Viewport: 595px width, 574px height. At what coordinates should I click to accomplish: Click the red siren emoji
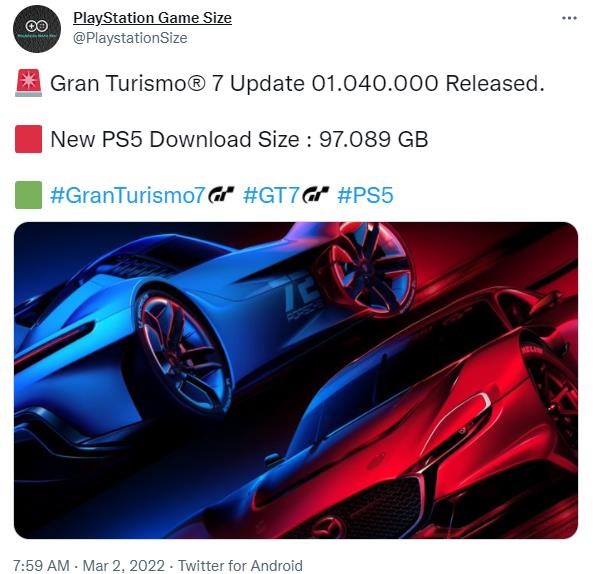tap(28, 83)
